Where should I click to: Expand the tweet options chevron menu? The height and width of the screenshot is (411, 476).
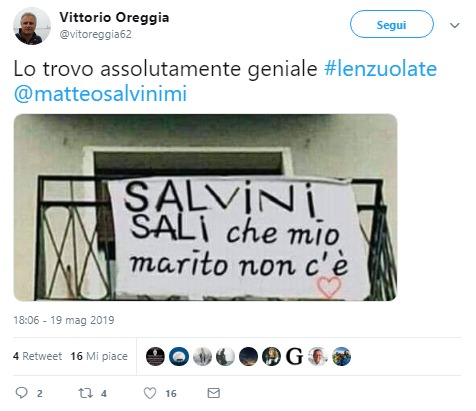click(x=455, y=25)
